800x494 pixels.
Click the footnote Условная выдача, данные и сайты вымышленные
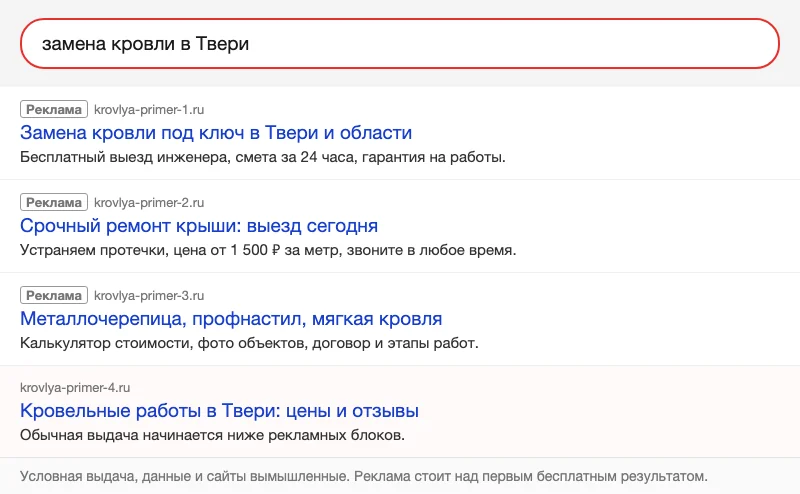coord(364,476)
